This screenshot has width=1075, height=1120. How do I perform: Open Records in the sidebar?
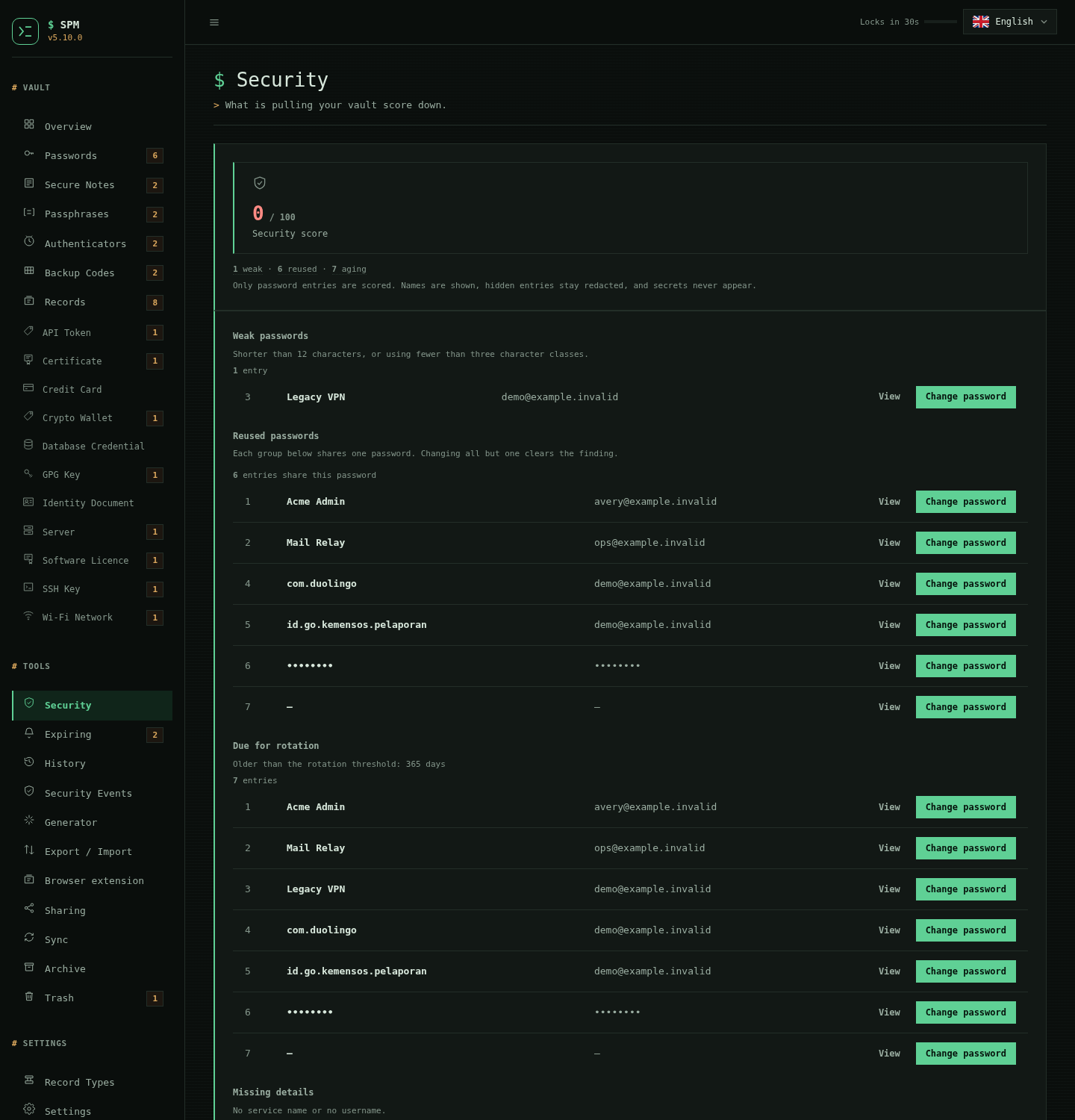click(93, 302)
